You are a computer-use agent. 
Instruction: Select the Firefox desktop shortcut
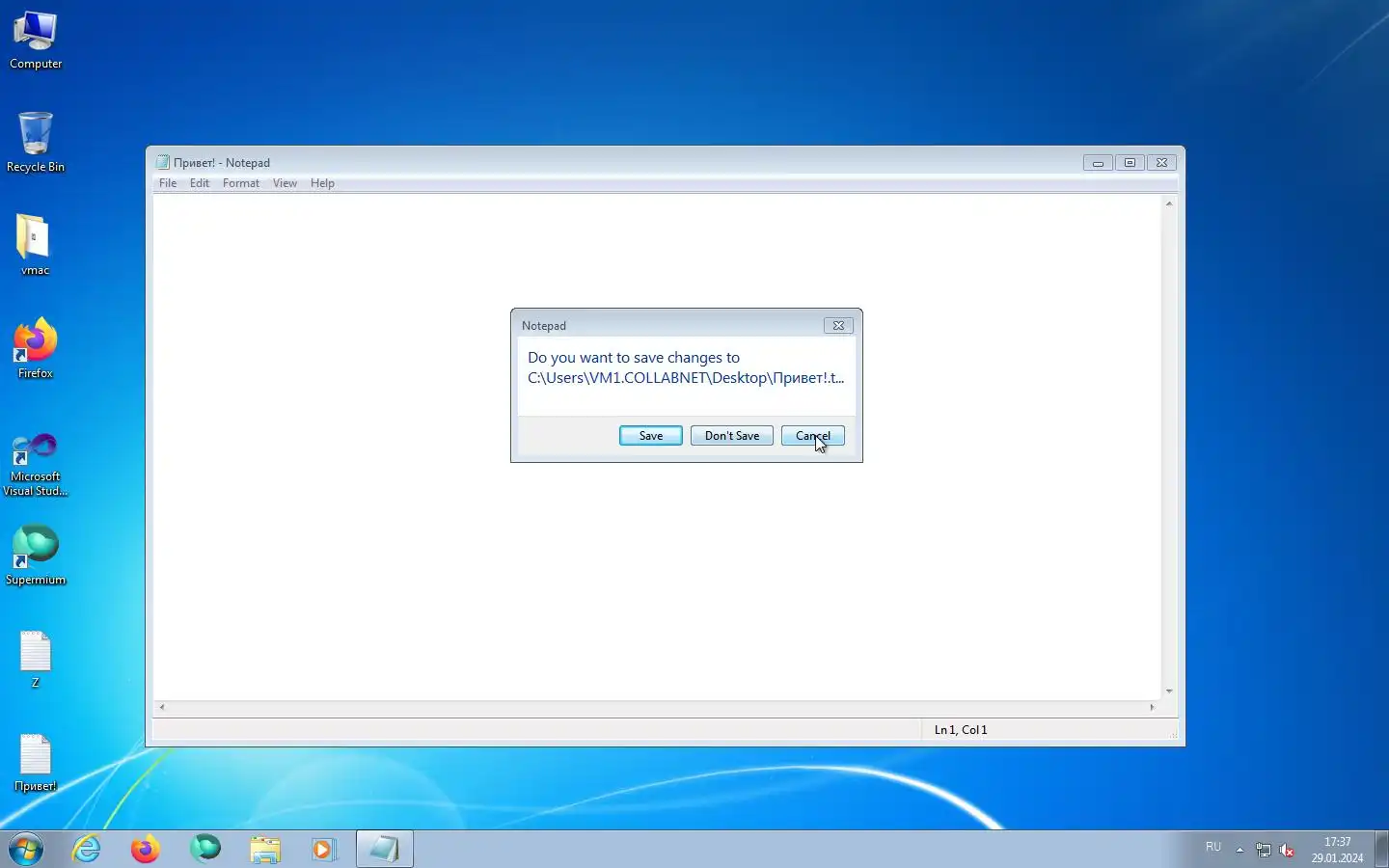click(x=36, y=349)
